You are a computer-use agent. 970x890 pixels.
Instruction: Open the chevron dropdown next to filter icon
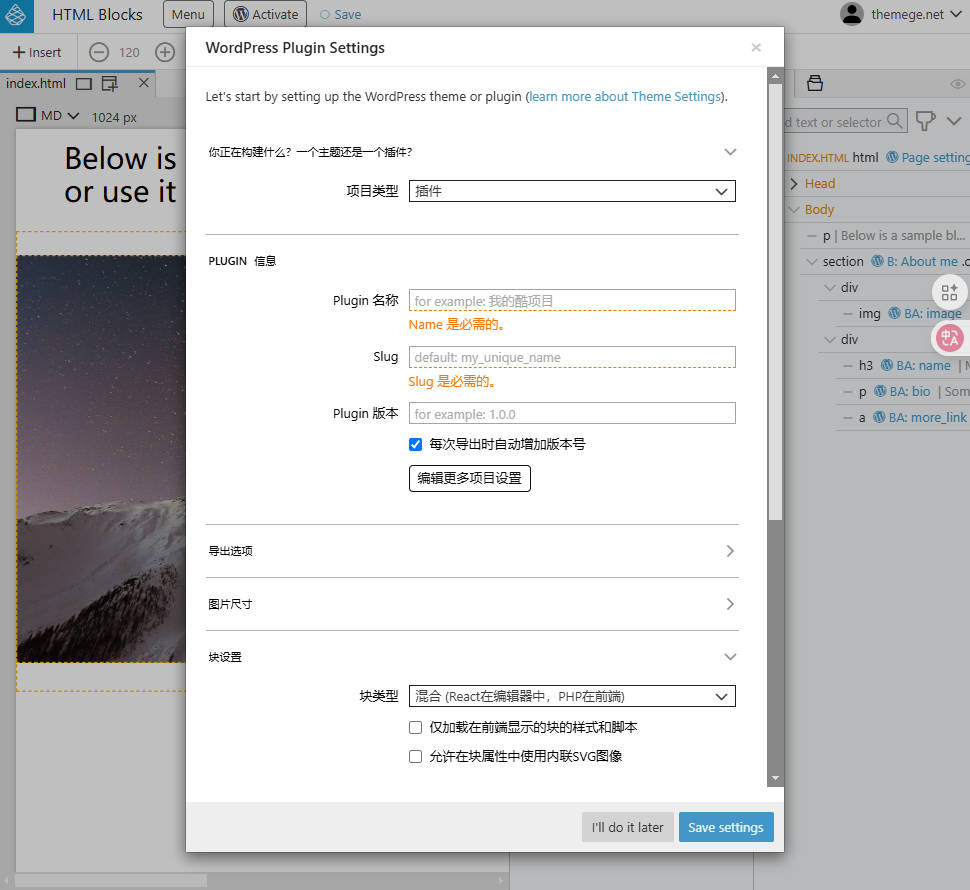(954, 121)
